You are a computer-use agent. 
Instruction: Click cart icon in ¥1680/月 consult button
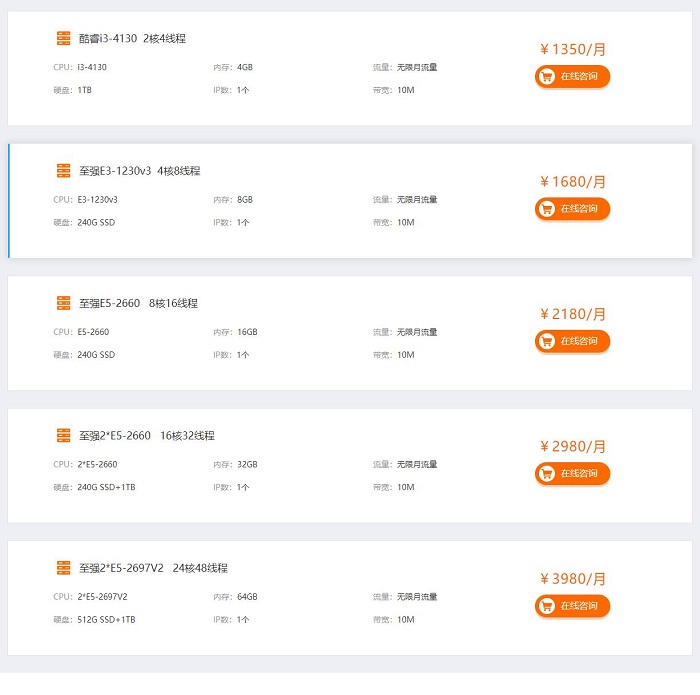pos(546,208)
